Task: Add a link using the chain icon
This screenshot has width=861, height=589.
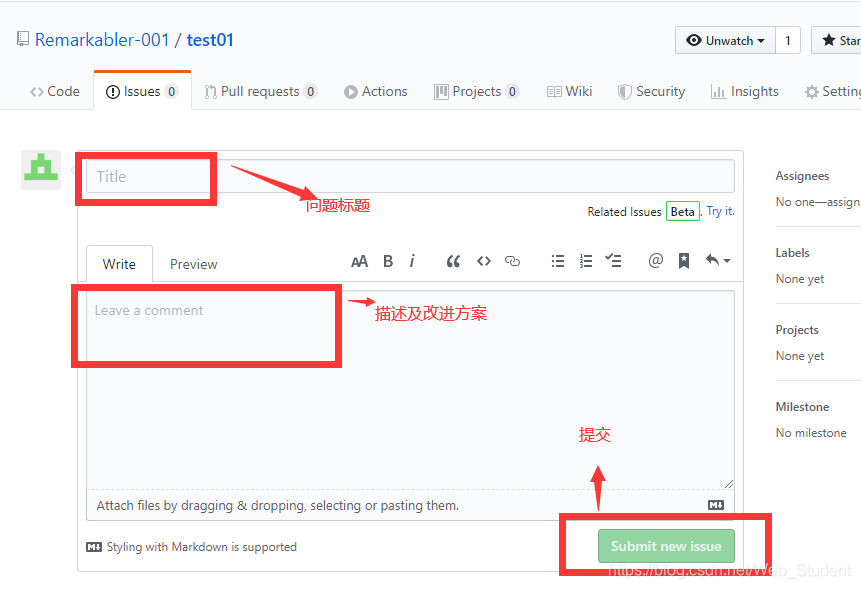Action: point(512,261)
